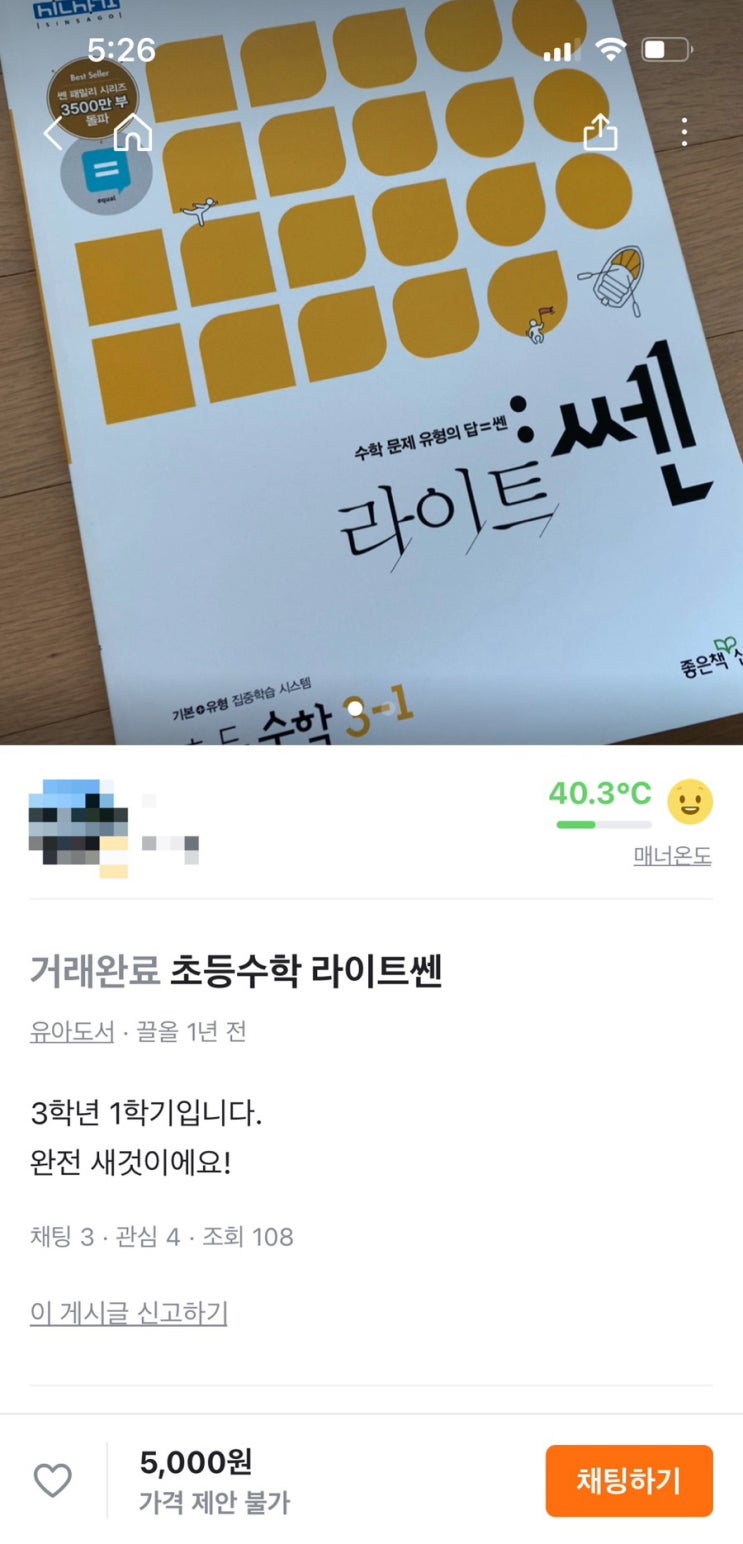Tap the smiley face manner icon
Screen dimensions: 743x1544
tap(690, 801)
